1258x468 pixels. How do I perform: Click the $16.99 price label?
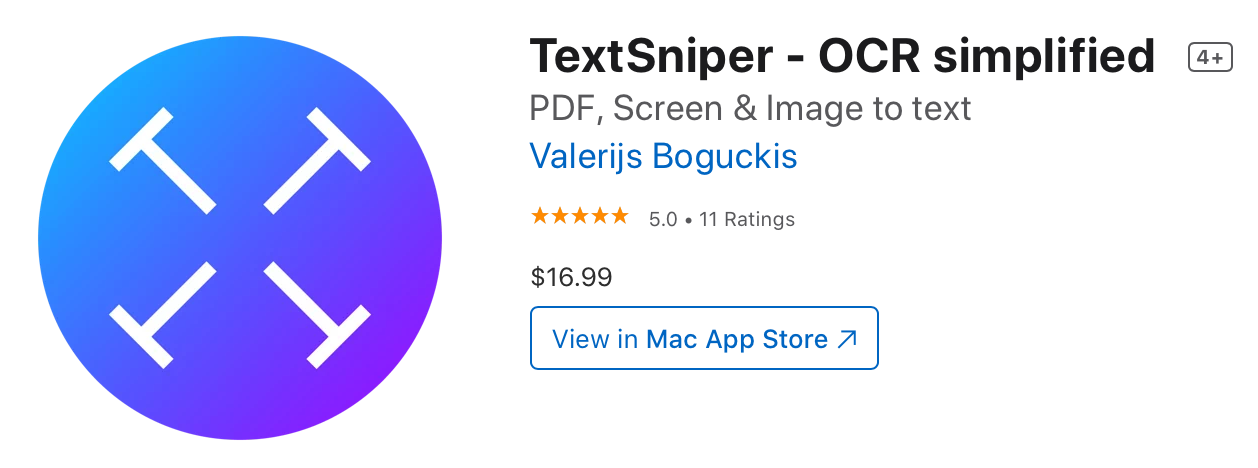571,277
